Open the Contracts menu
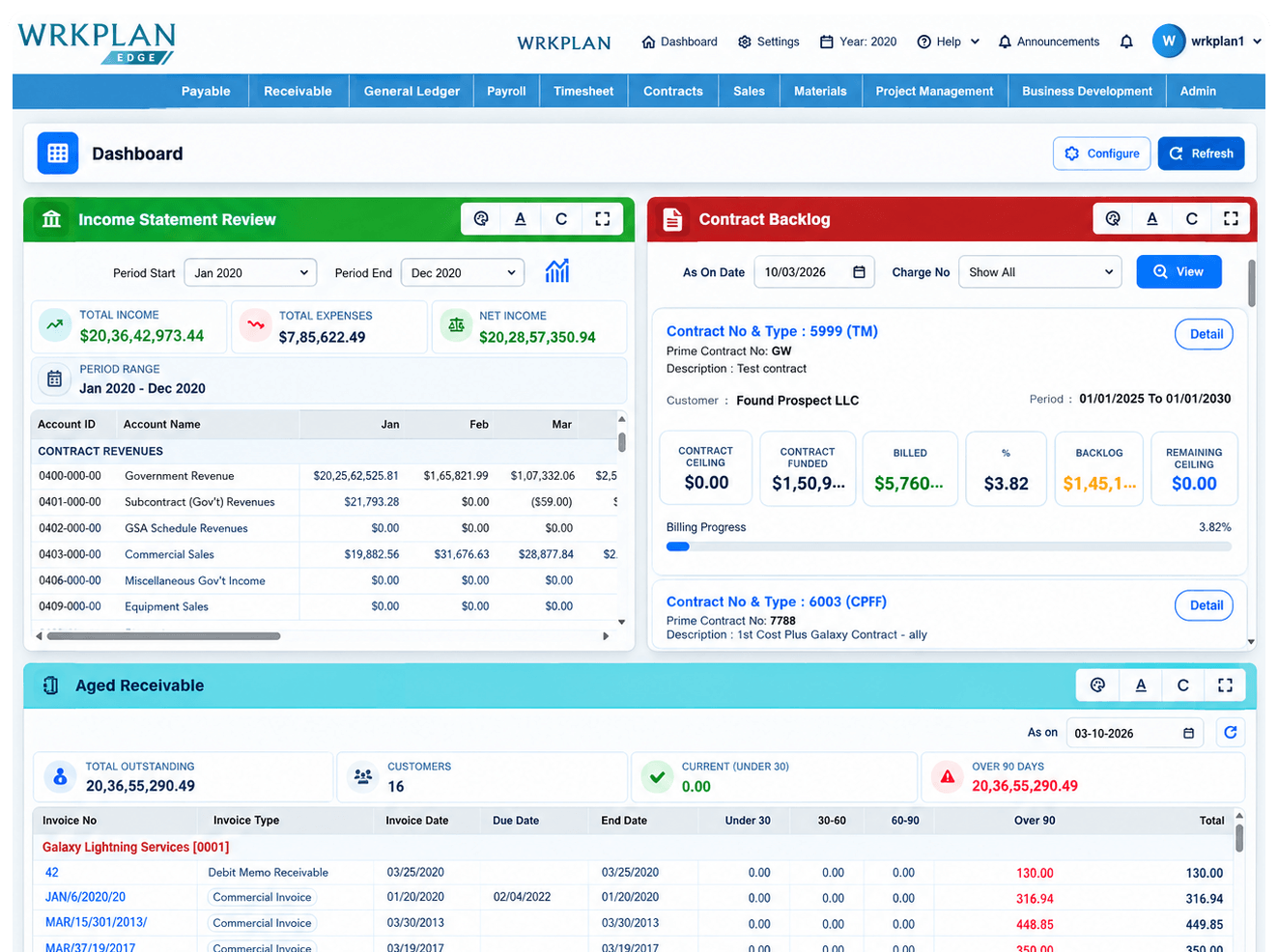This screenshot has width=1278, height=952. [673, 92]
